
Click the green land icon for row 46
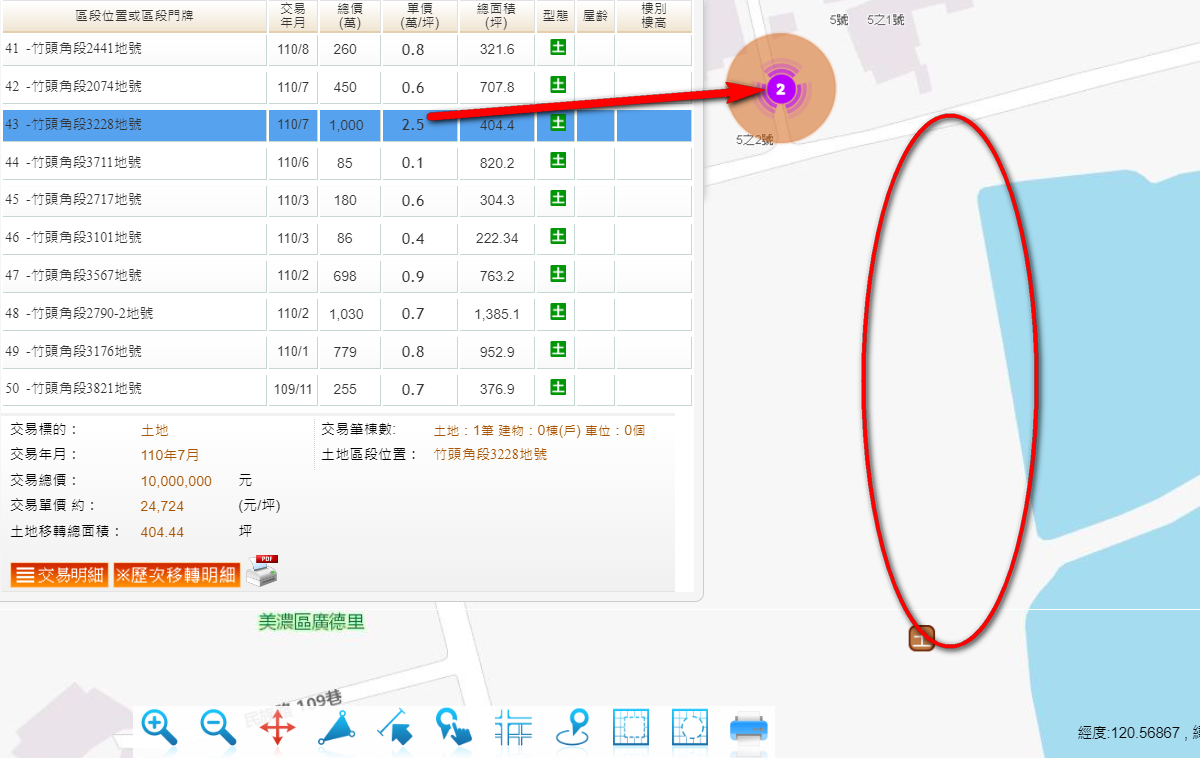[x=558, y=236]
